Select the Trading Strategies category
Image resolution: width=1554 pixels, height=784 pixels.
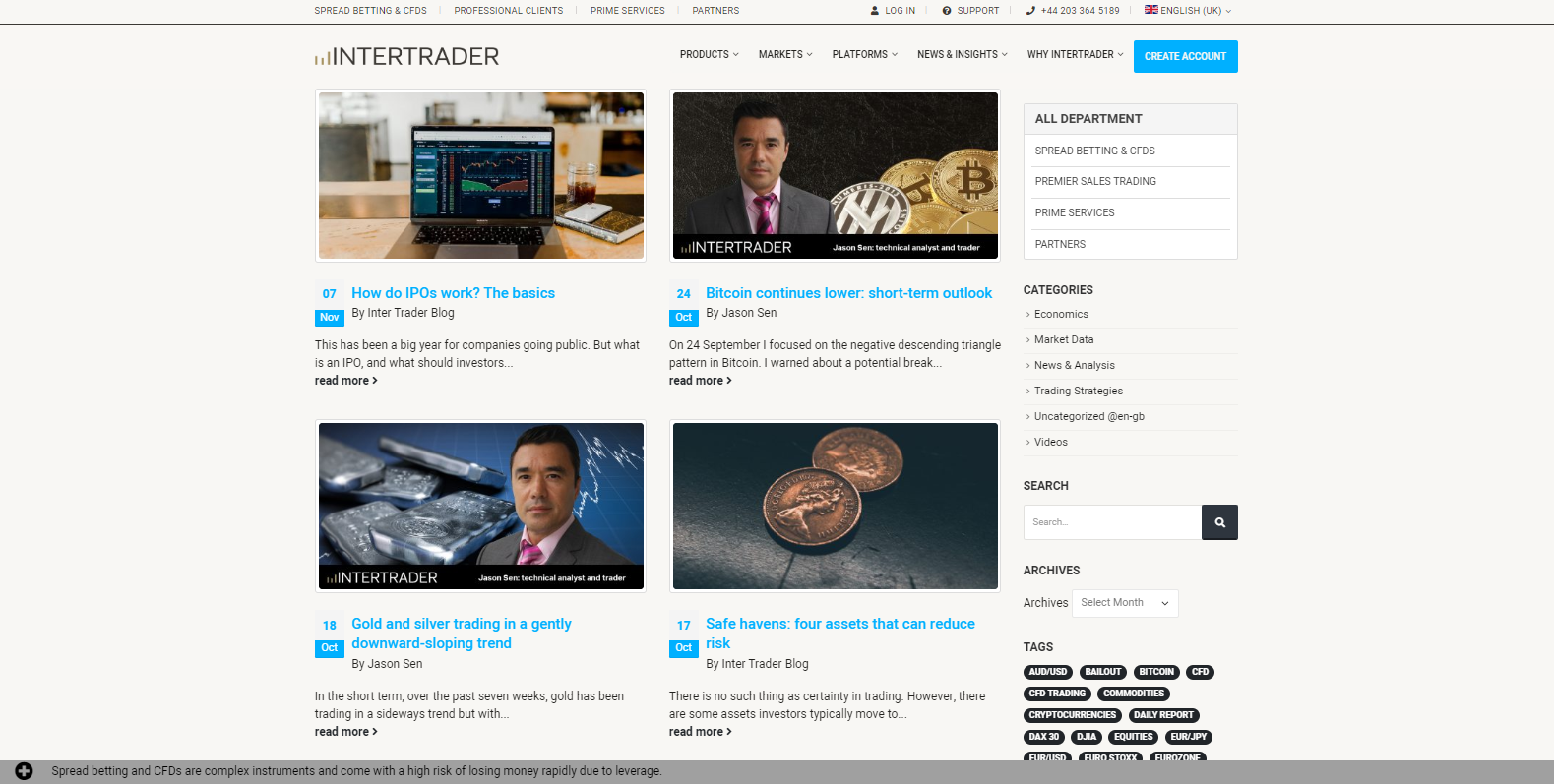click(1079, 392)
